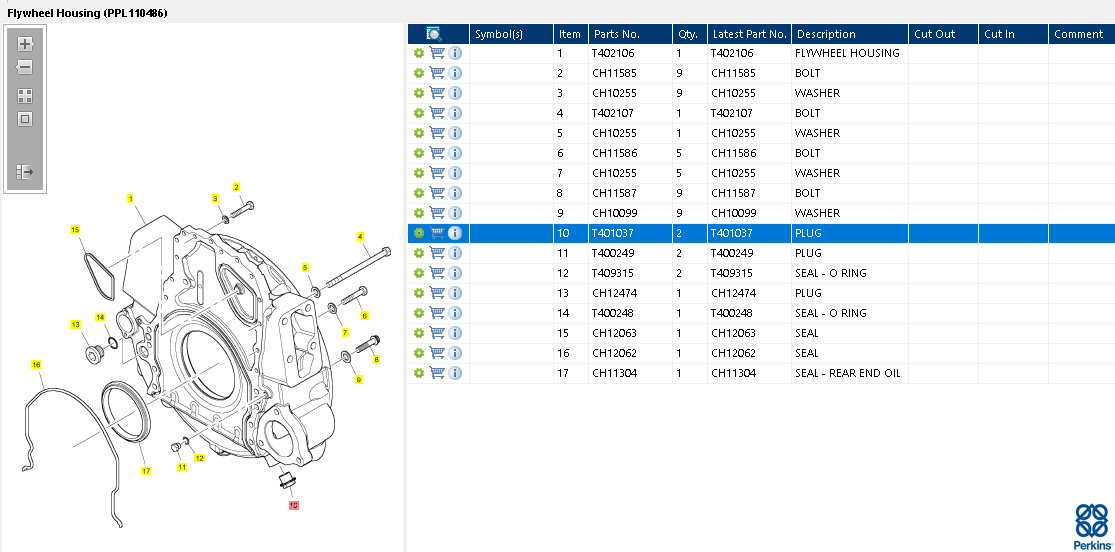
Task: Add FLYWHEEL HOUSING item 1 to cart
Action: click(437, 53)
